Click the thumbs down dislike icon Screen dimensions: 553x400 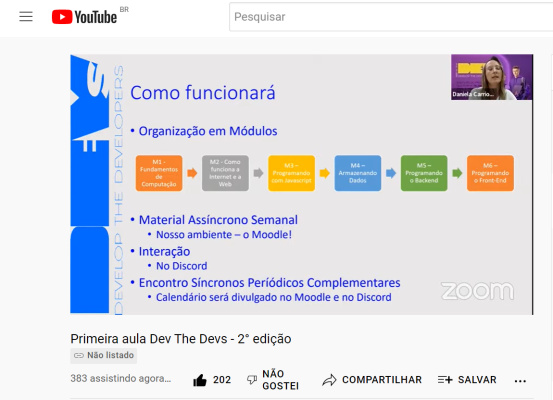pos(252,380)
